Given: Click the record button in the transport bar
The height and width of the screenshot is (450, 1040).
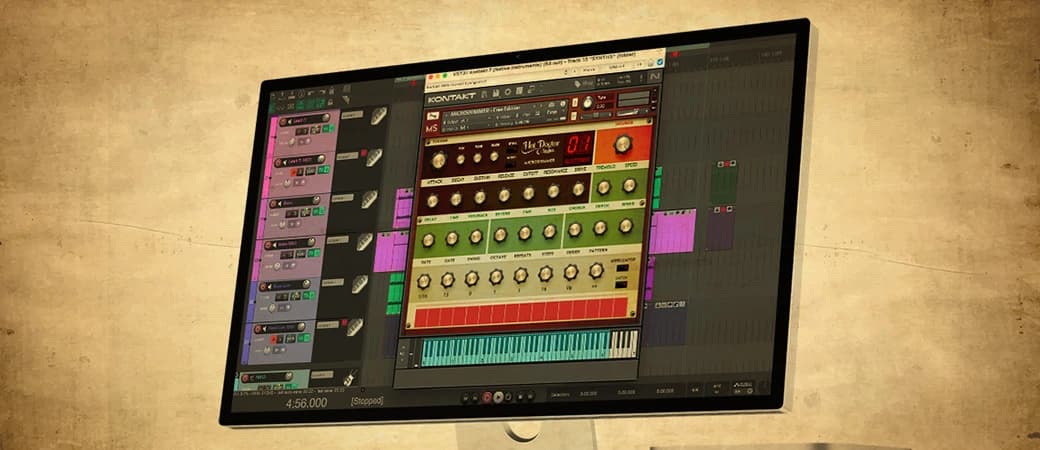Looking at the screenshot, I should coord(487,397).
